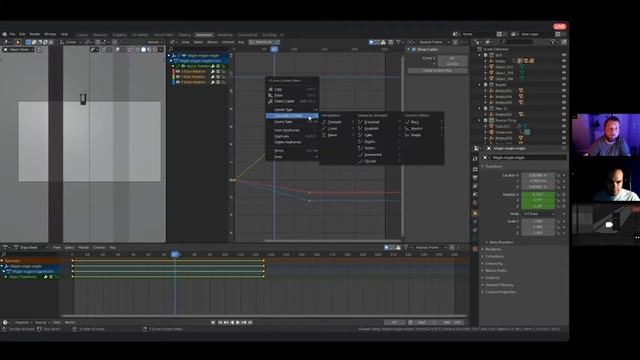The image size is (640, 360).
Task: Play the animation in reverse
Action: (x=232, y=322)
